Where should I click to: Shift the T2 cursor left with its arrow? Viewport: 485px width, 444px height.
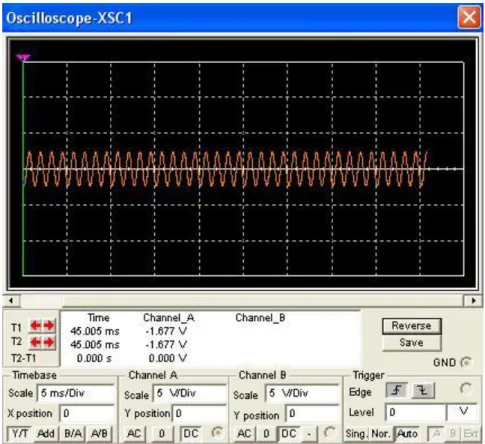35,342
